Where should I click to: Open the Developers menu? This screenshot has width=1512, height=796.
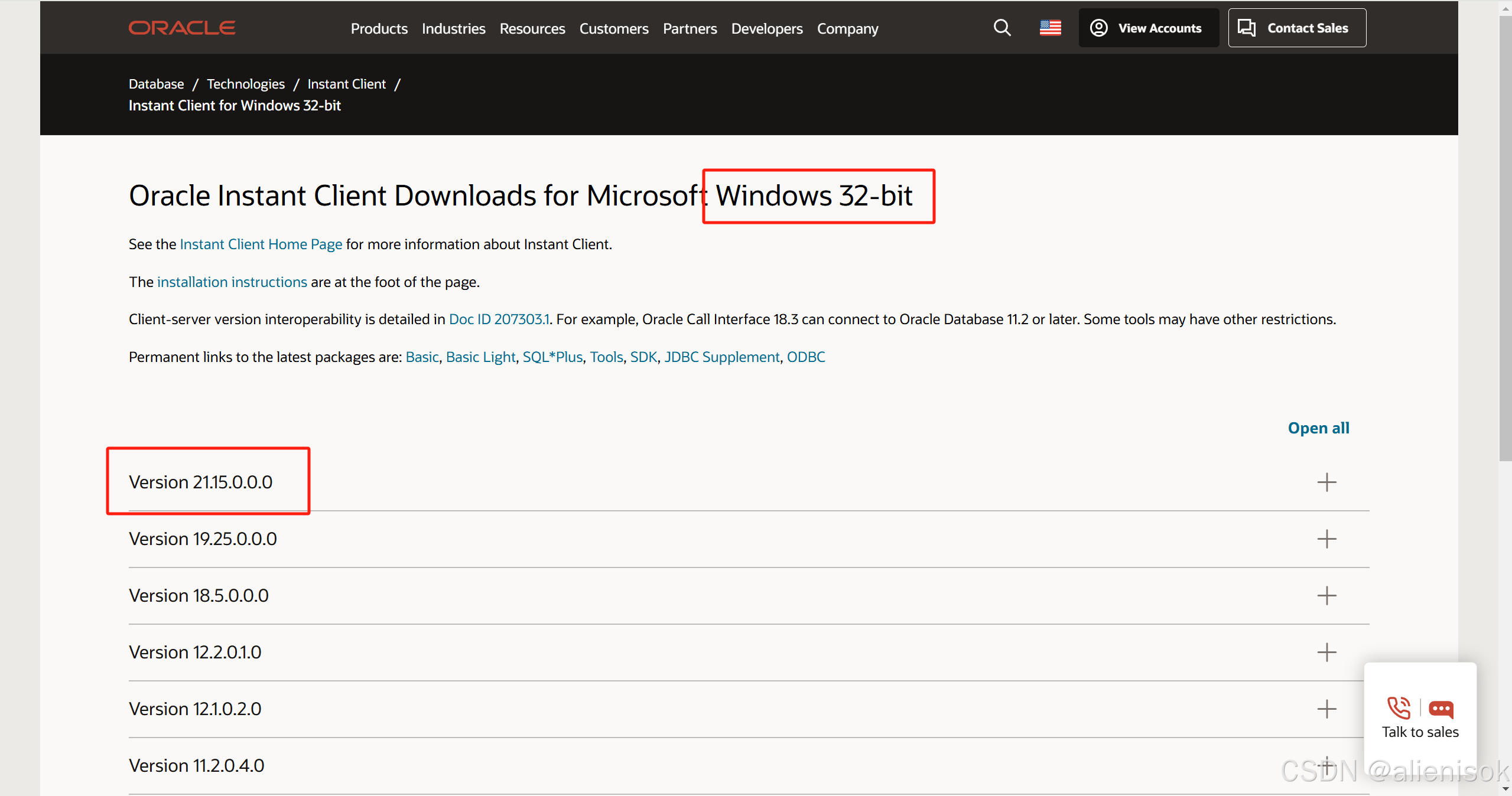click(766, 28)
